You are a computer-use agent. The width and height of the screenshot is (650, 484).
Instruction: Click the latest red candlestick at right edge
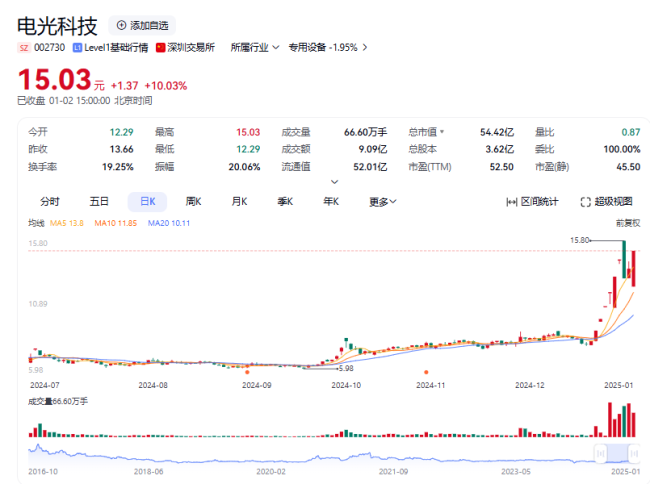[633, 269]
